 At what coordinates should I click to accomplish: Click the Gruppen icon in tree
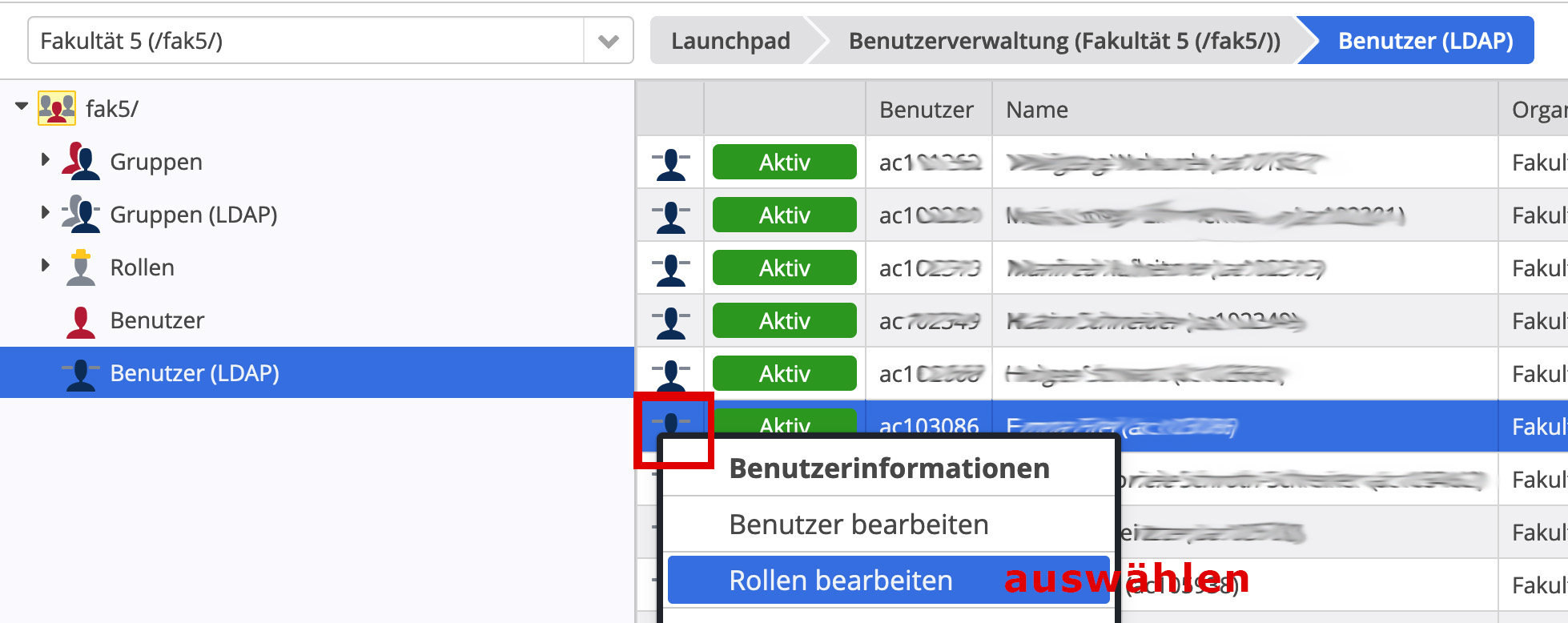(x=81, y=161)
